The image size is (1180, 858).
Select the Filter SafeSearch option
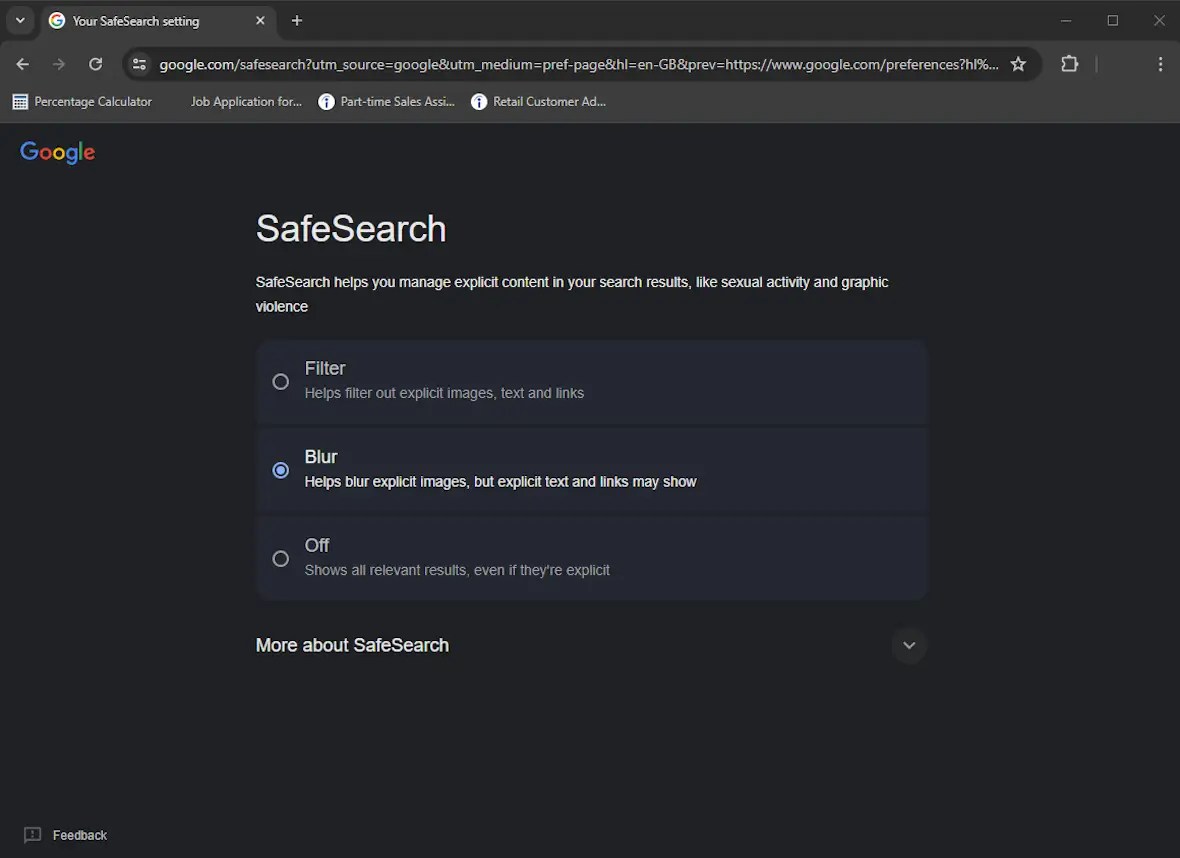[280, 382]
